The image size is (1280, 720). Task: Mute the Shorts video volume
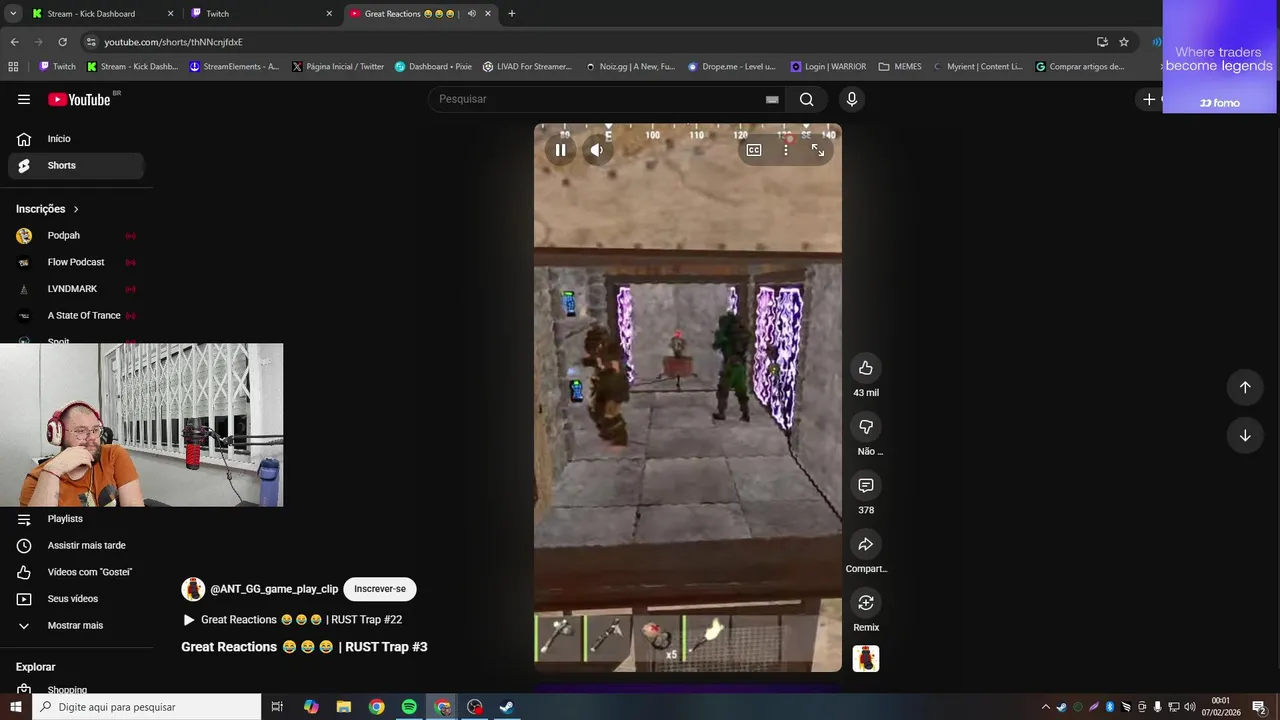pos(597,150)
